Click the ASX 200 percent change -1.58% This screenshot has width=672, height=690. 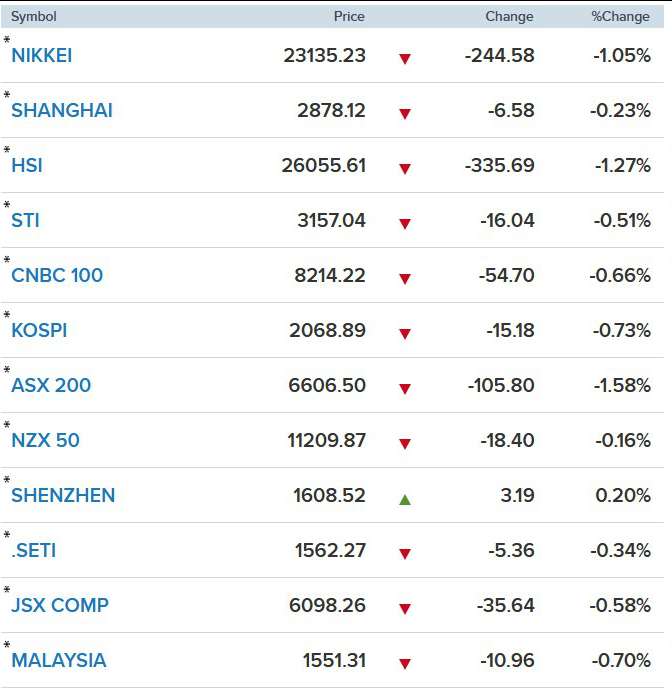(x=622, y=385)
